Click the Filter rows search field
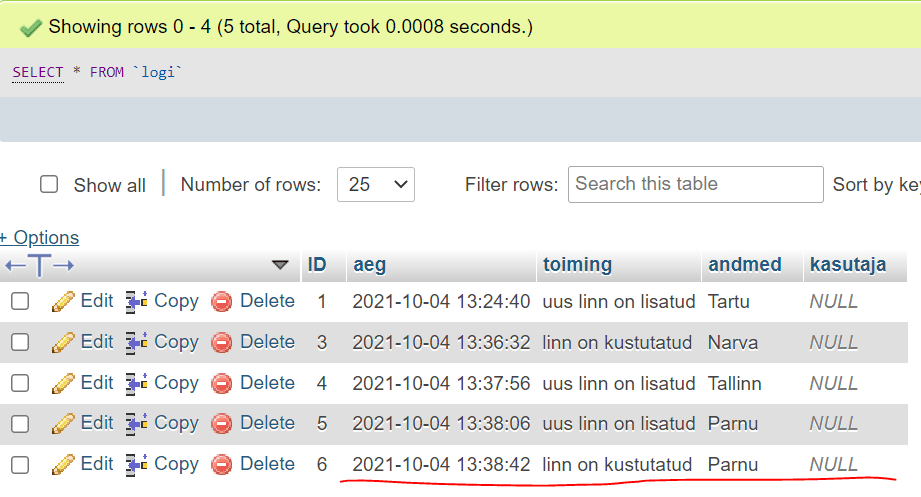The width and height of the screenshot is (921, 497). tap(695, 184)
